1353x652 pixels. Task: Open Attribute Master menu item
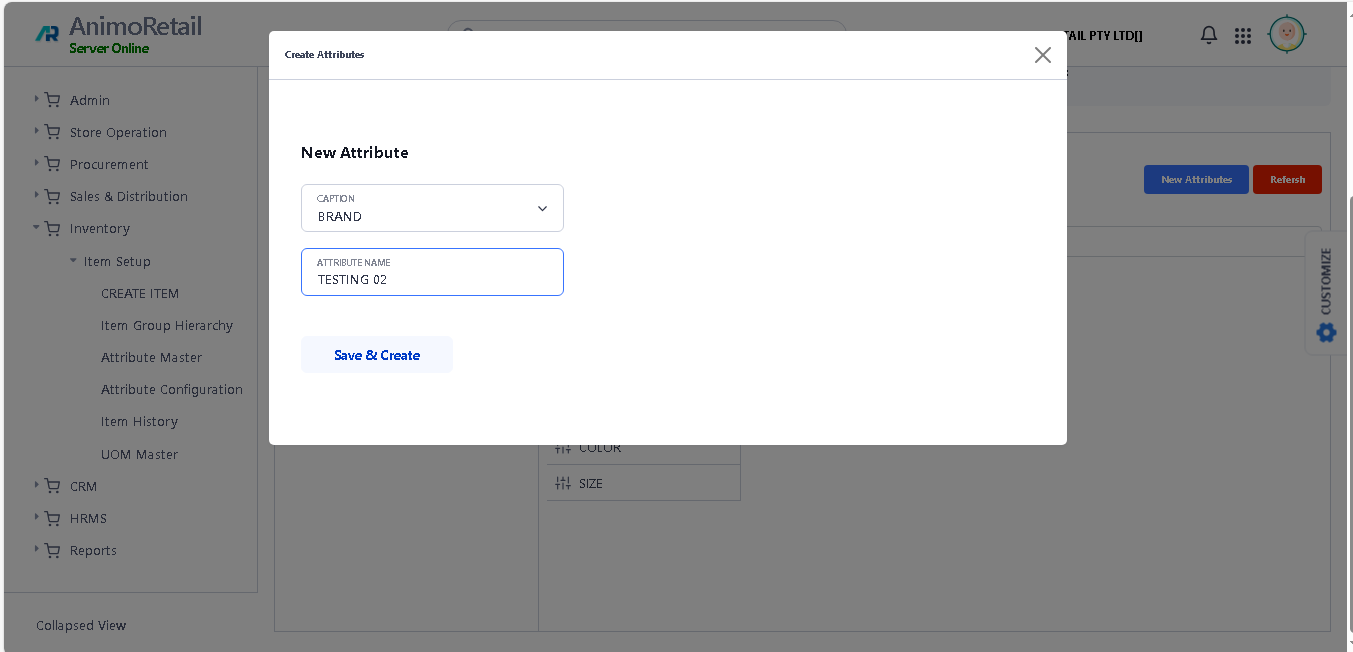coord(151,357)
